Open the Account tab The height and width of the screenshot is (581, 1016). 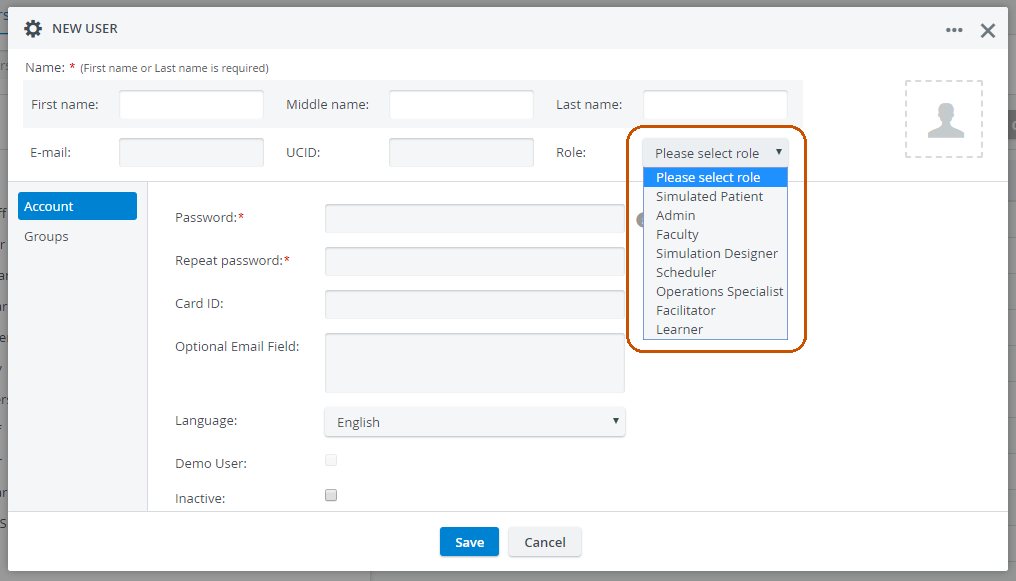pos(77,206)
